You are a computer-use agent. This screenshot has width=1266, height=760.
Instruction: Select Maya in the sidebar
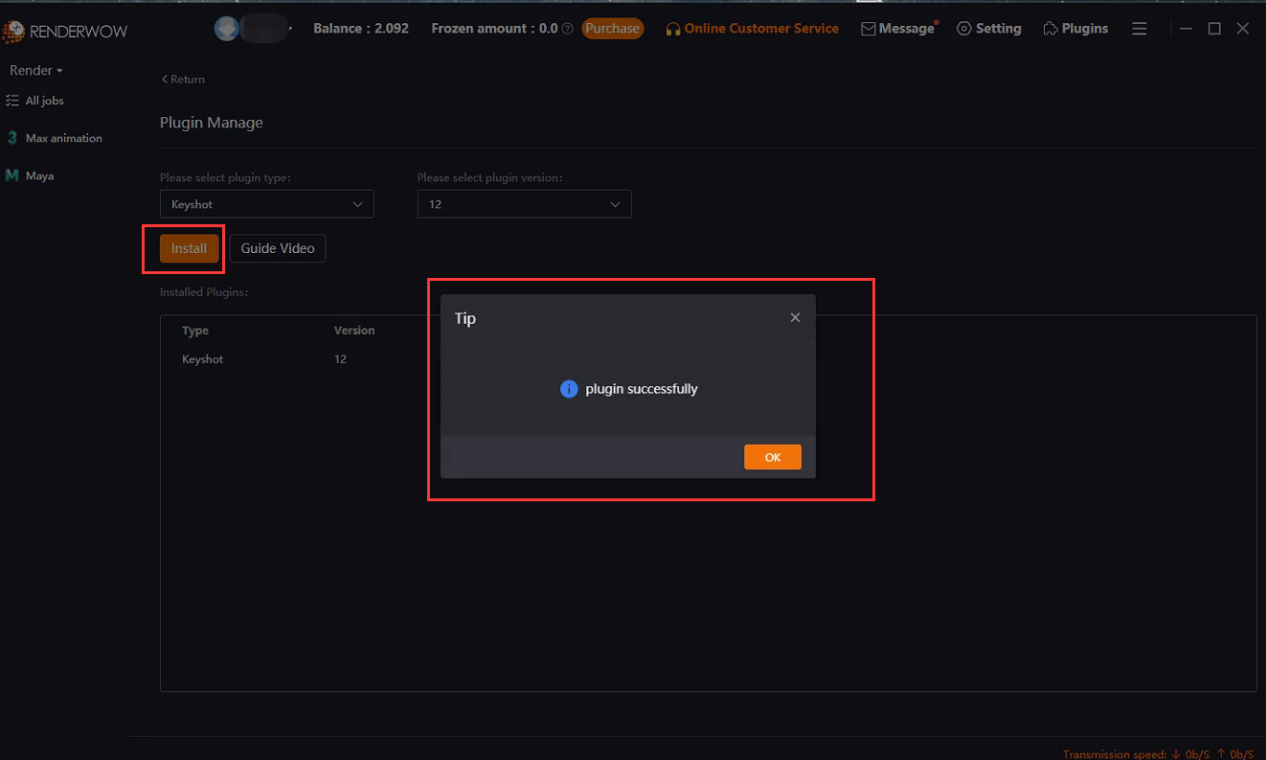pos(40,175)
